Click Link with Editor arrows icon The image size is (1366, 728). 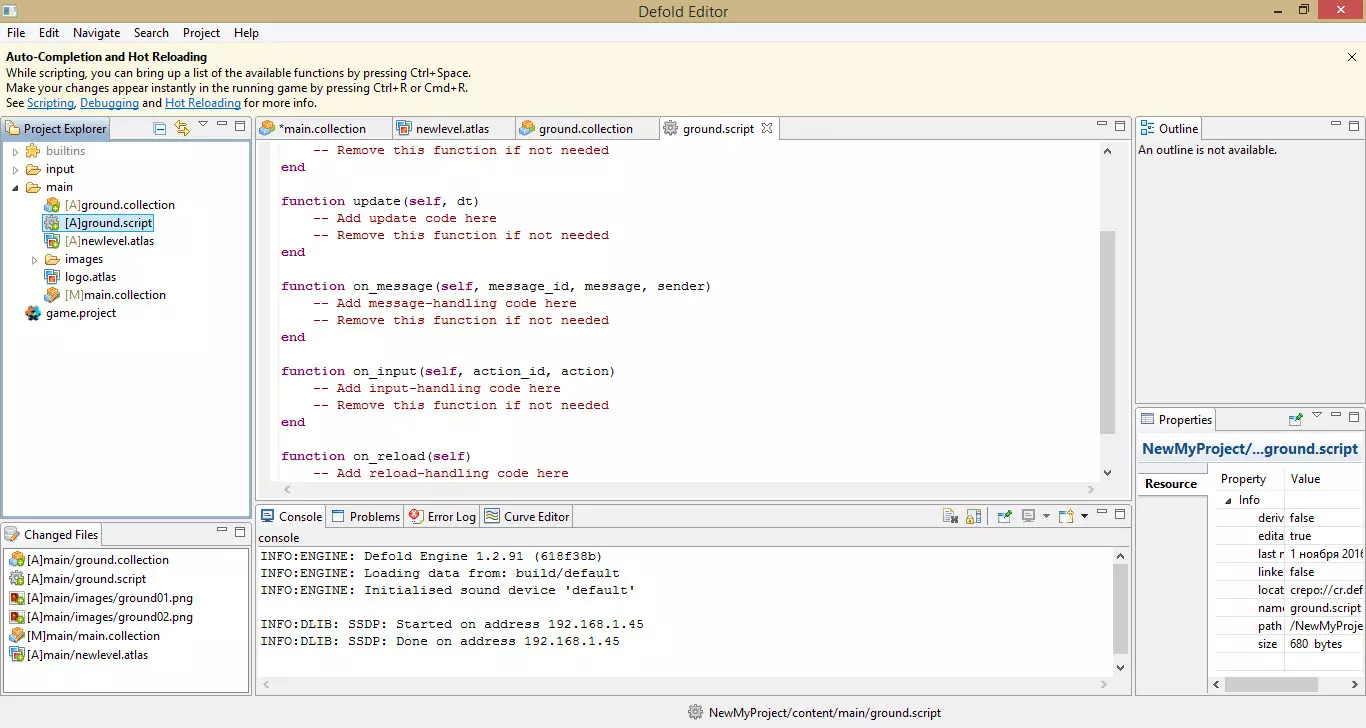click(x=181, y=128)
